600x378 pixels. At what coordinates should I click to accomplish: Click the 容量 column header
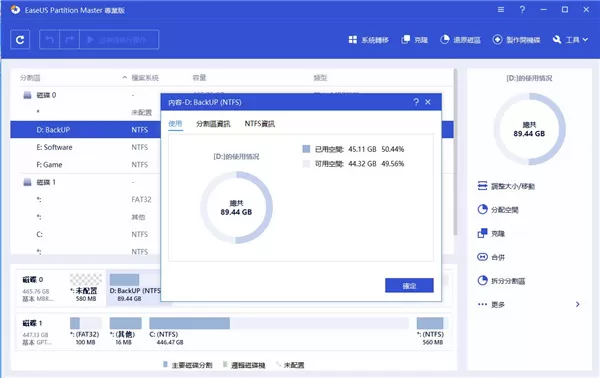click(x=199, y=78)
